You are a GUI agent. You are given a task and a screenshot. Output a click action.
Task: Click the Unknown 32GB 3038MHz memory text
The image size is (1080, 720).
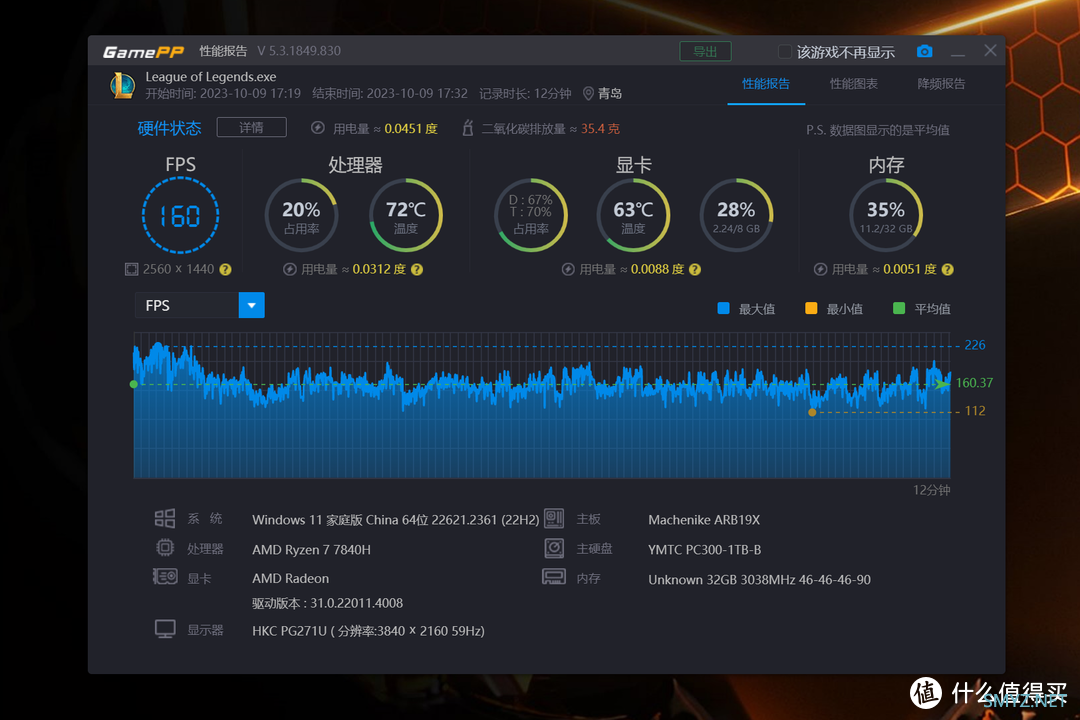[759, 580]
